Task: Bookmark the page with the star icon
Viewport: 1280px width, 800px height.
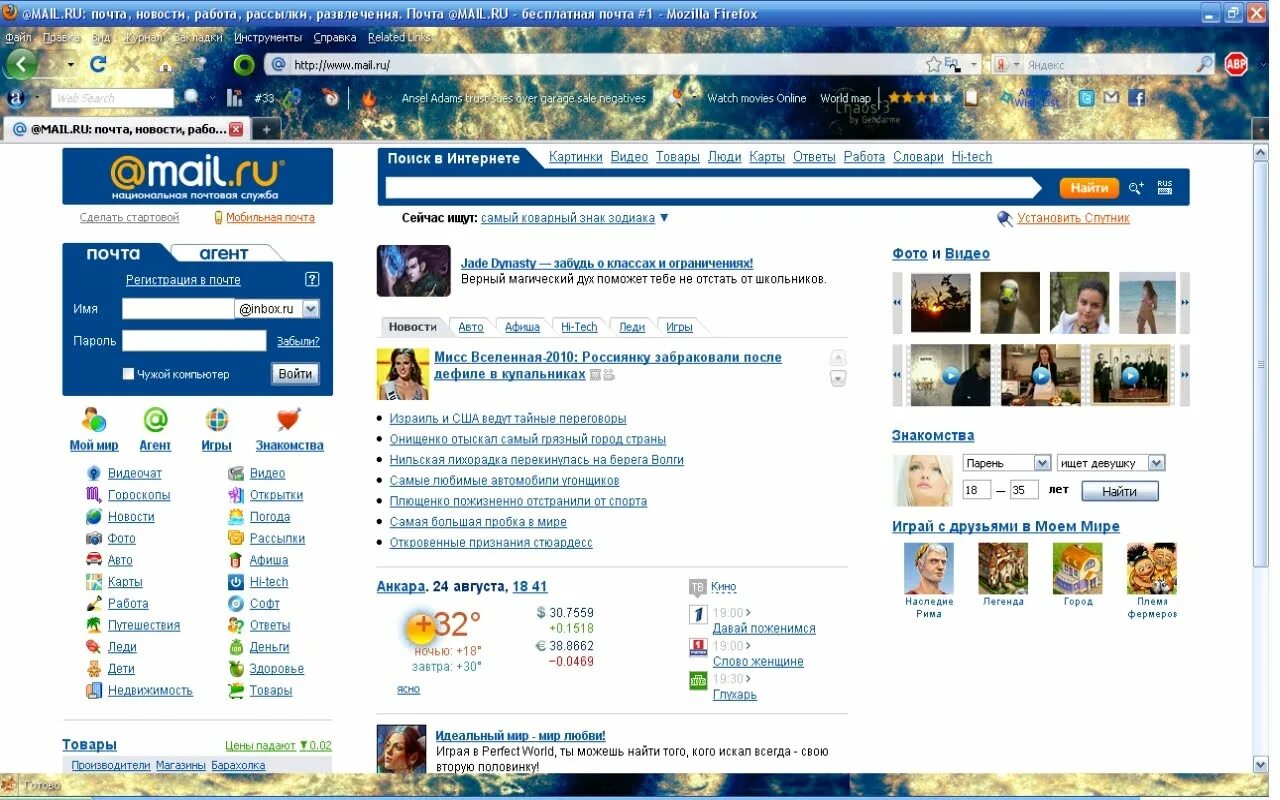Action: tap(933, 64)
